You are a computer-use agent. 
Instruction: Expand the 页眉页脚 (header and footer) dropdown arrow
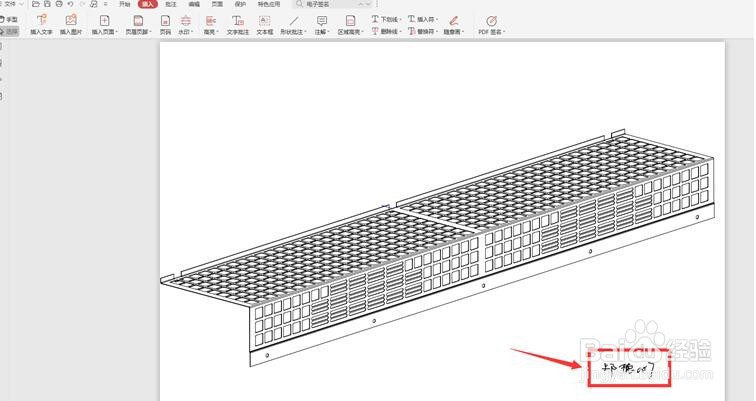click(151, 32)
